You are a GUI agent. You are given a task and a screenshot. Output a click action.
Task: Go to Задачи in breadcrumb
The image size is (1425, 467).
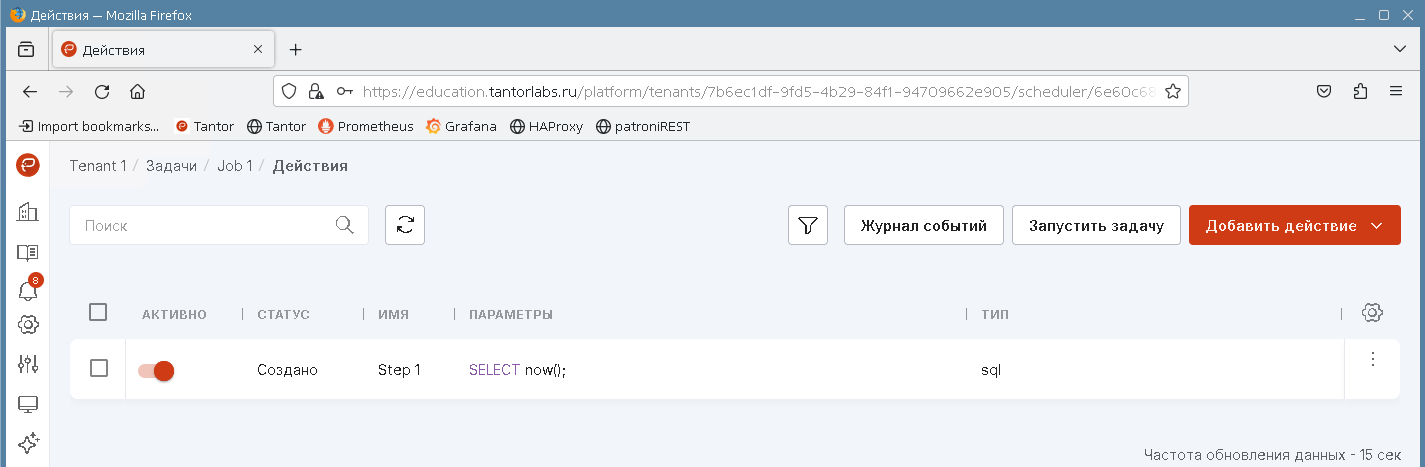coord(171,166)
